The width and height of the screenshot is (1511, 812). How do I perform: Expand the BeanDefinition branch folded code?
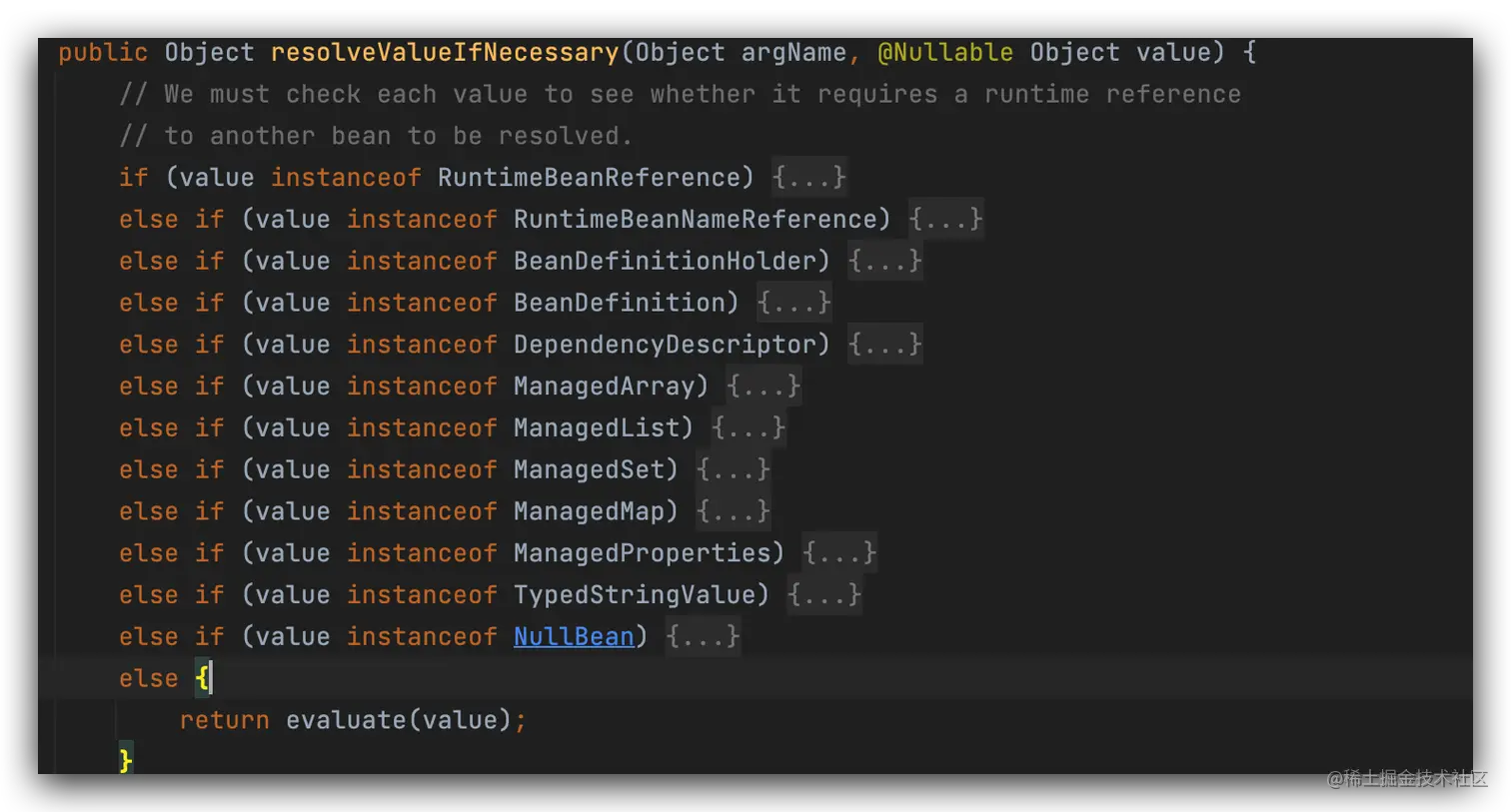point(793,304)
